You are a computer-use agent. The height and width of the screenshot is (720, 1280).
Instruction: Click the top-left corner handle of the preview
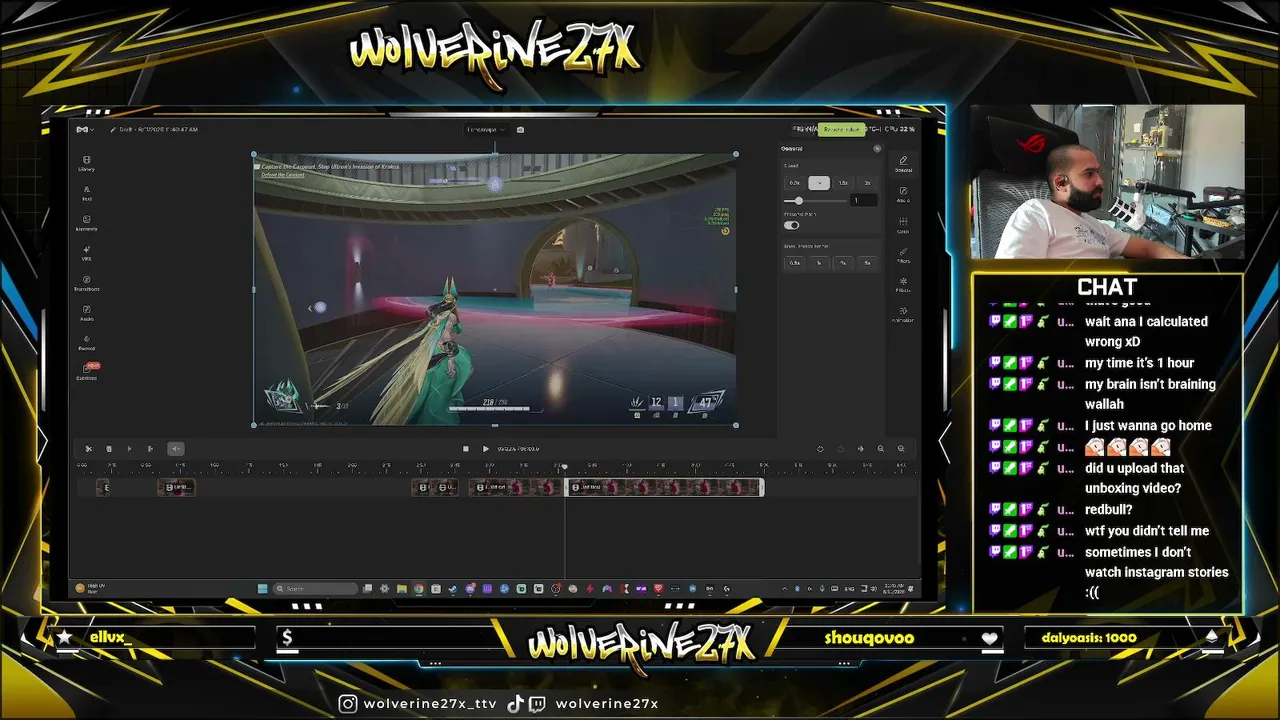pyautogui.click(x=254, y=154)
